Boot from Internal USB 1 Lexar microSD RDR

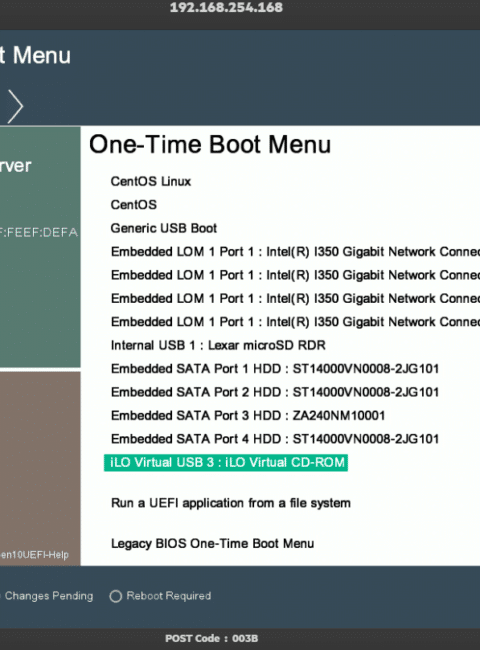218,345
